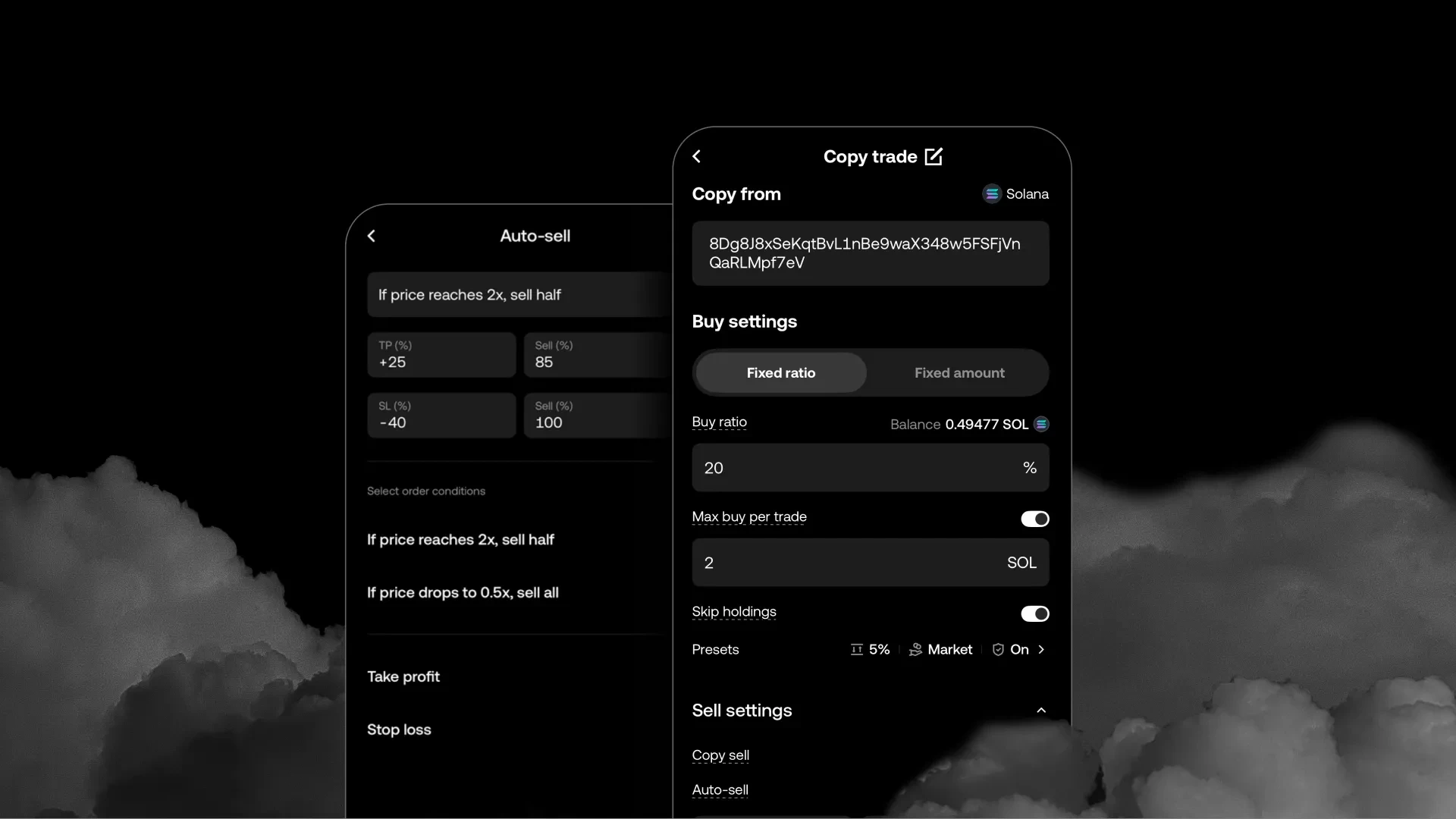This screenshot has width=1456, height=819.
Task: Tap the Presets row label
Action: 715,649
